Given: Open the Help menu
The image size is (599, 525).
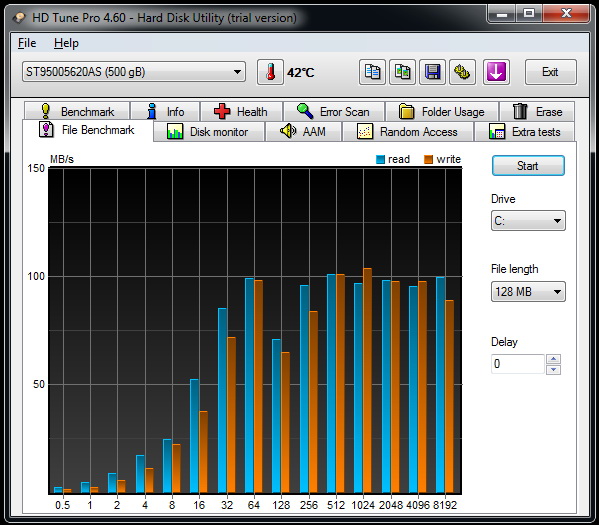Looking at the screenshot, I should [66, 43].
